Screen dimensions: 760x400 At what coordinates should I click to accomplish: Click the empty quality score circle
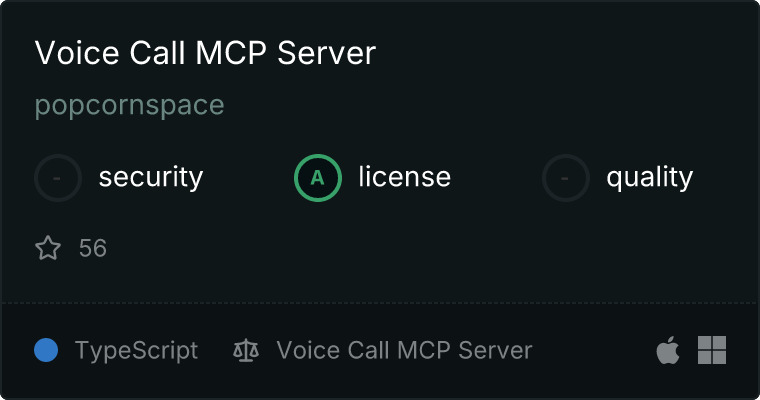tap(566, 178)
